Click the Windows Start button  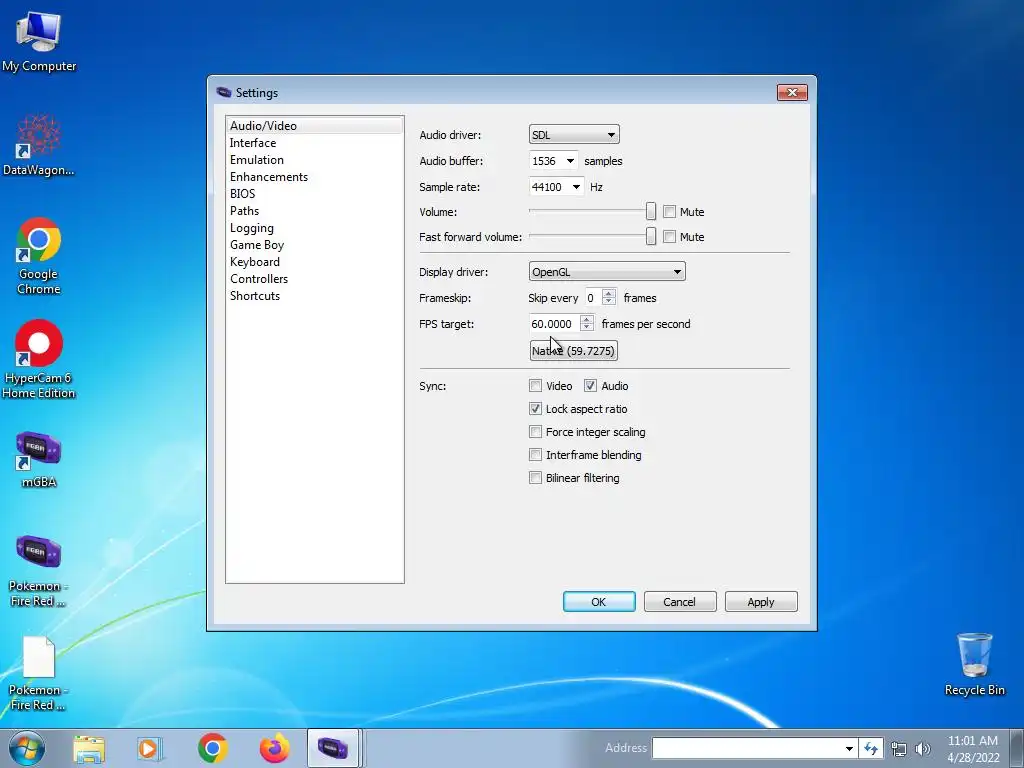[x=27, y=748]
